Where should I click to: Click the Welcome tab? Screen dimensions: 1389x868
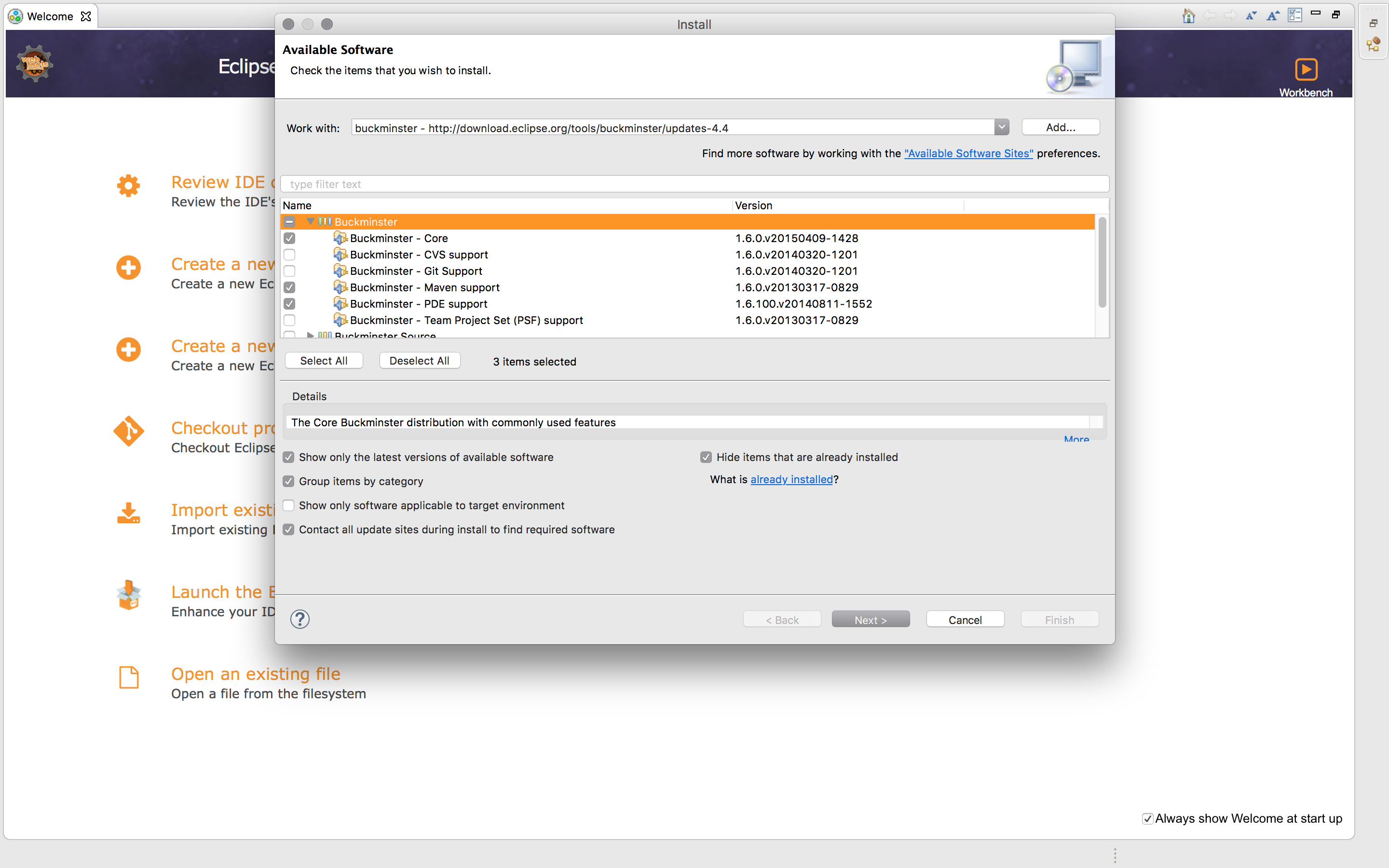(x=51, y=16)
